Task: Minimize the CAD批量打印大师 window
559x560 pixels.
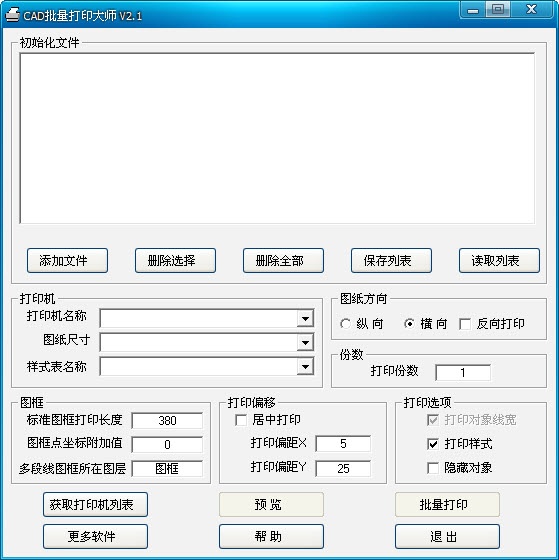Action: [x=473, y=10]
